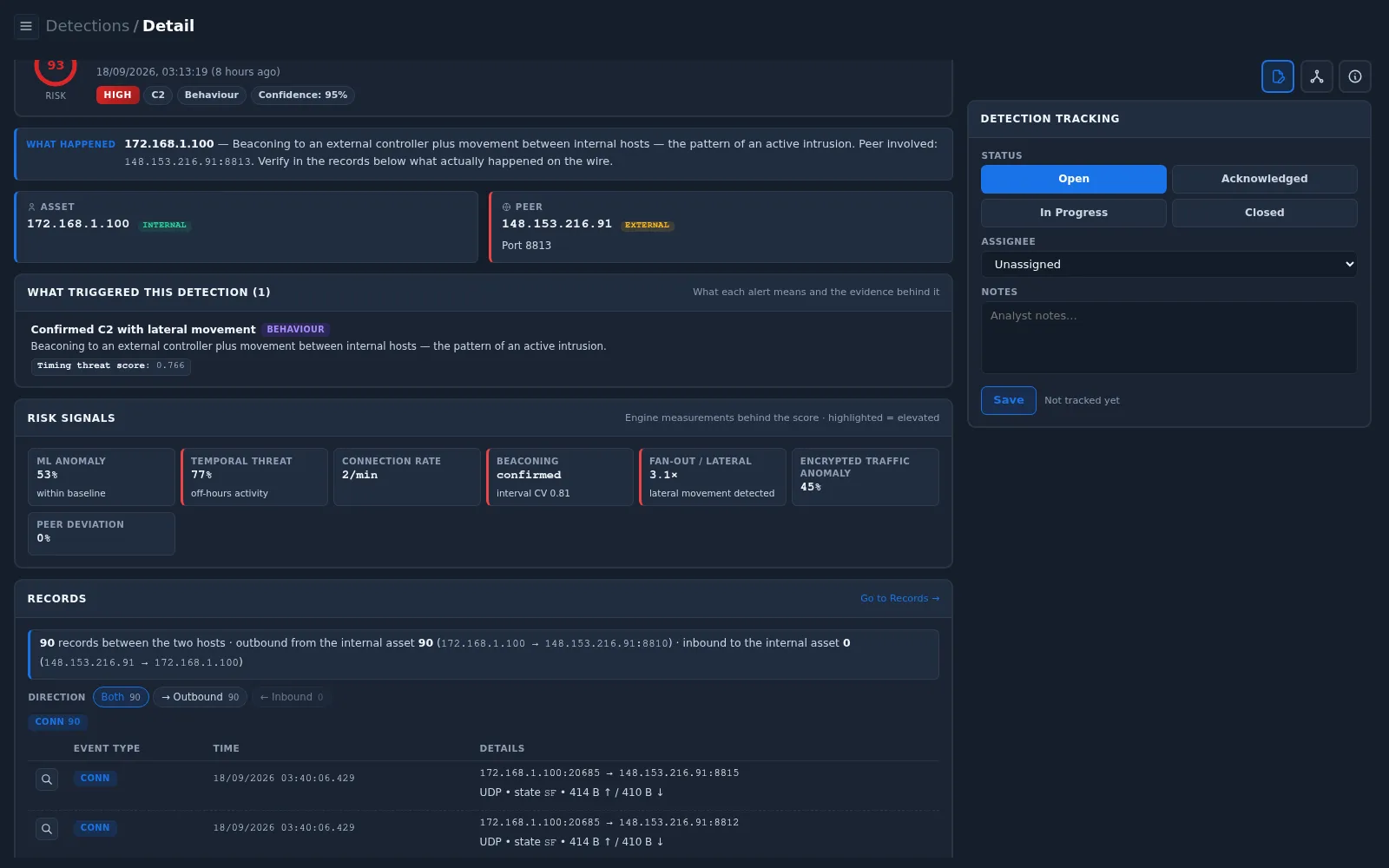Select Confirmed C2 with lateral movement title
1389x868 pixels.
(143, 329)
